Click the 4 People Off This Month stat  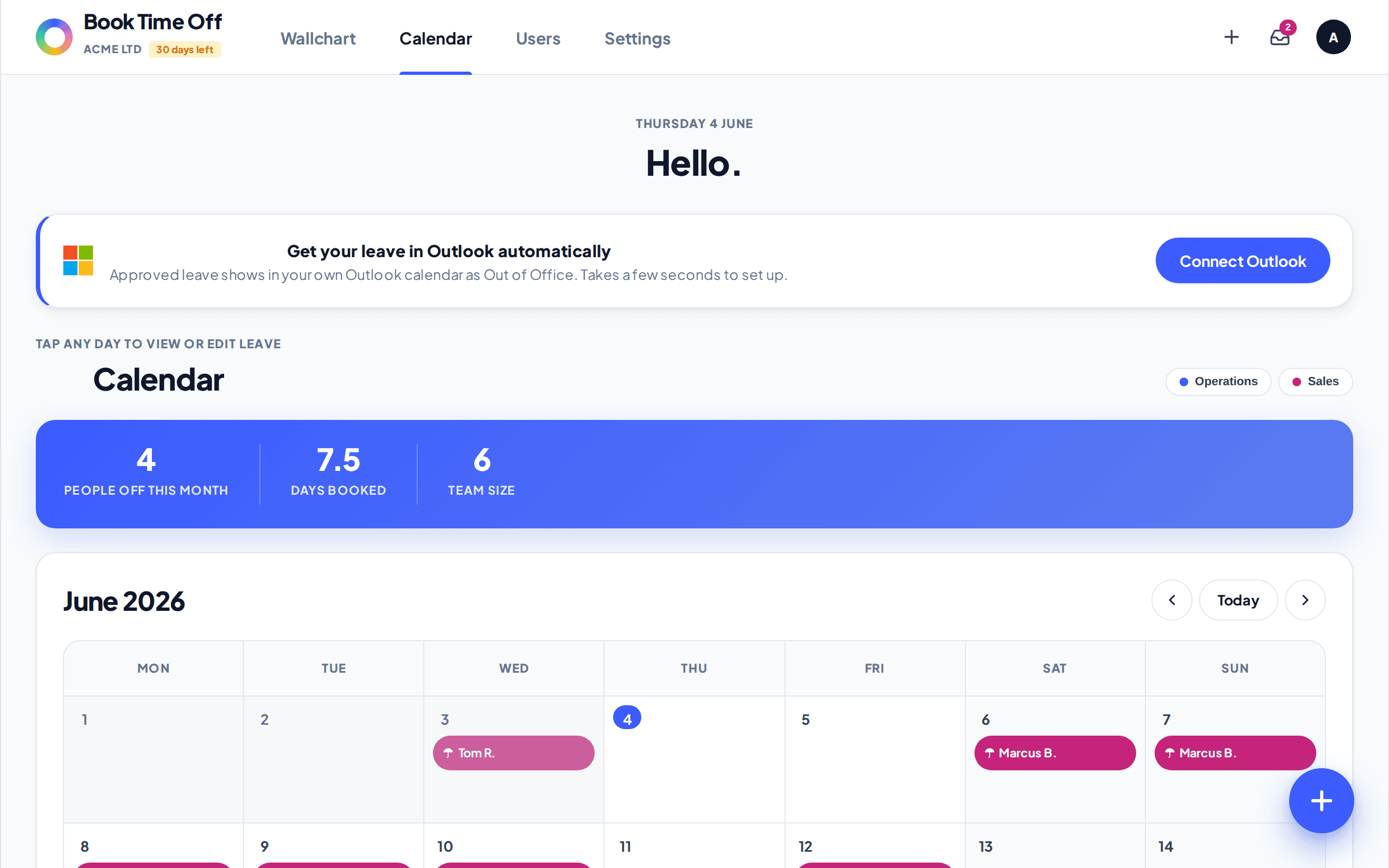[x=146, y=472]
